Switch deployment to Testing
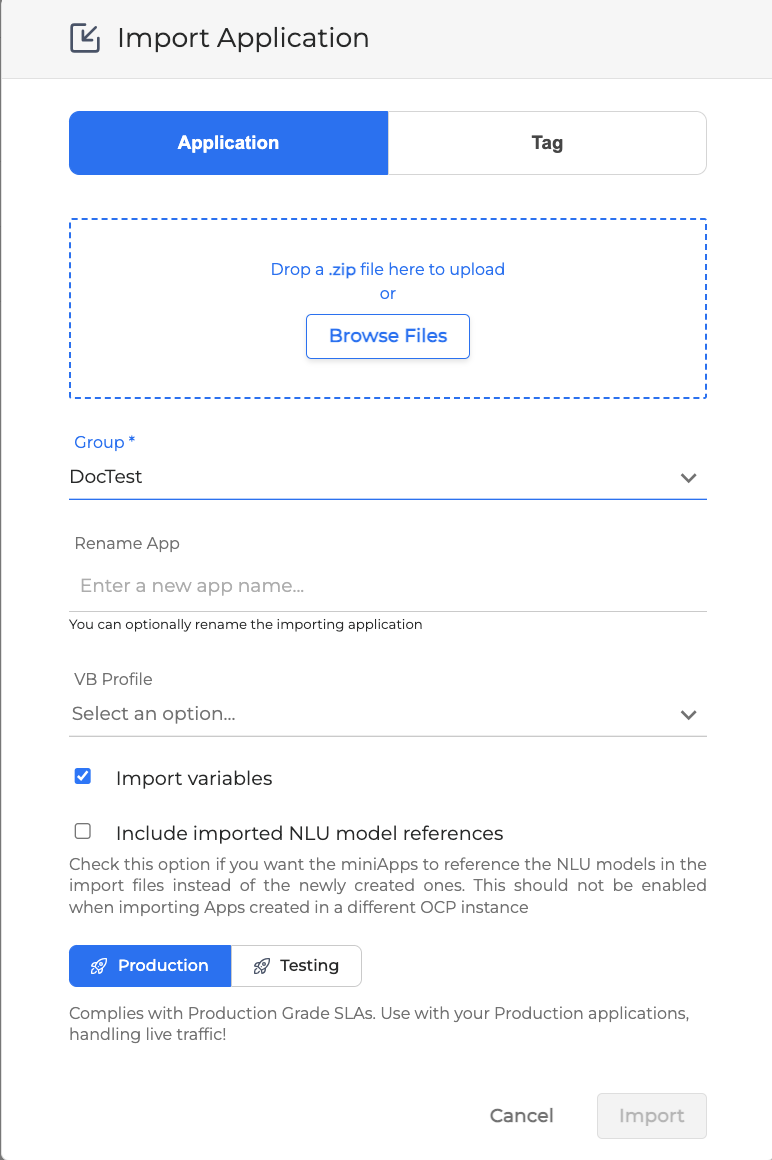772x1160 pixels. pos(296,966)
